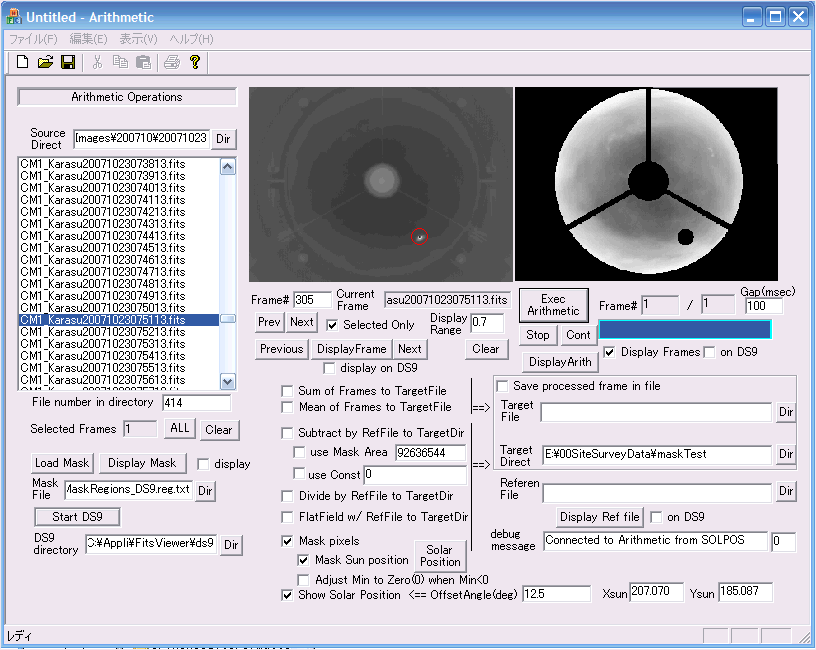Click the Start DS9 button
Viewport: 816px width, 650px height.
click(77, 517)
